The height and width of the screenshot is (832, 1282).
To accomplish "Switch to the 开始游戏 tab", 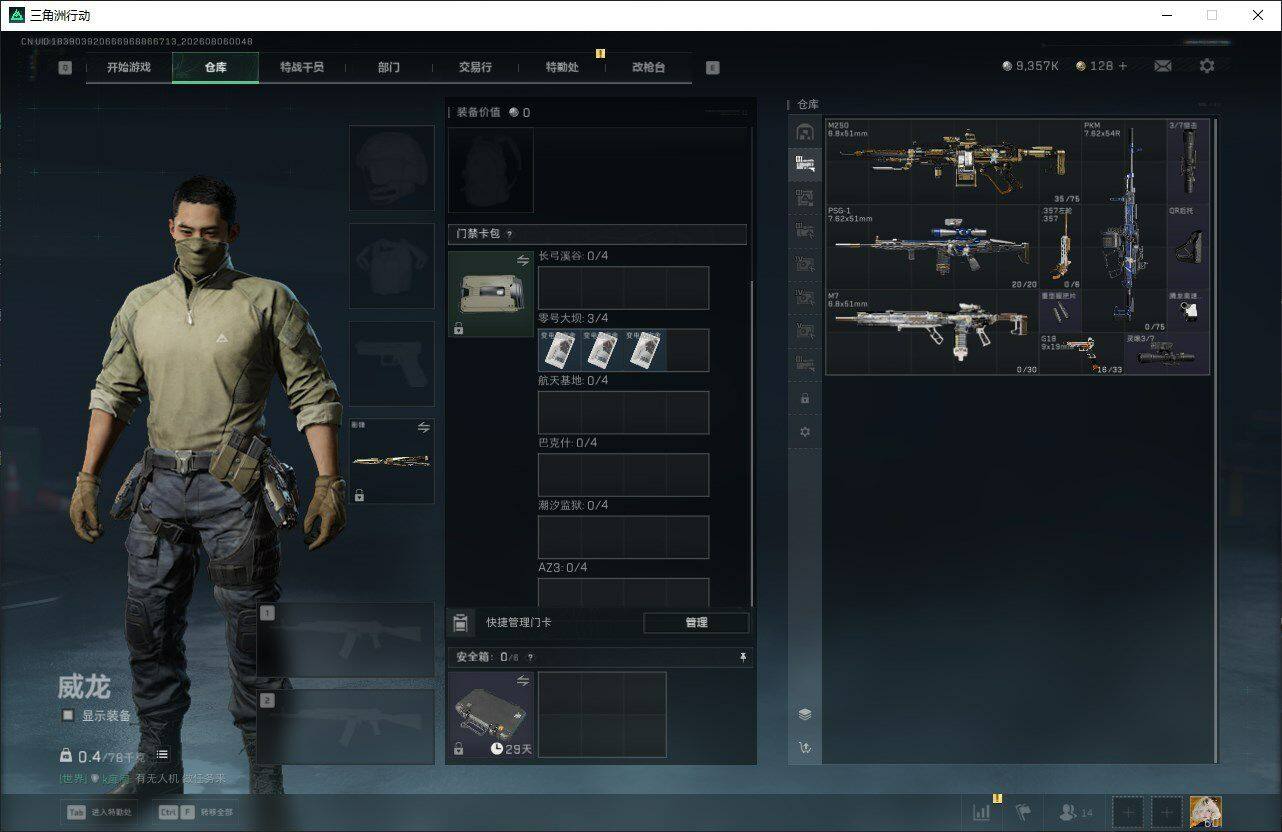I will point(129,67).
